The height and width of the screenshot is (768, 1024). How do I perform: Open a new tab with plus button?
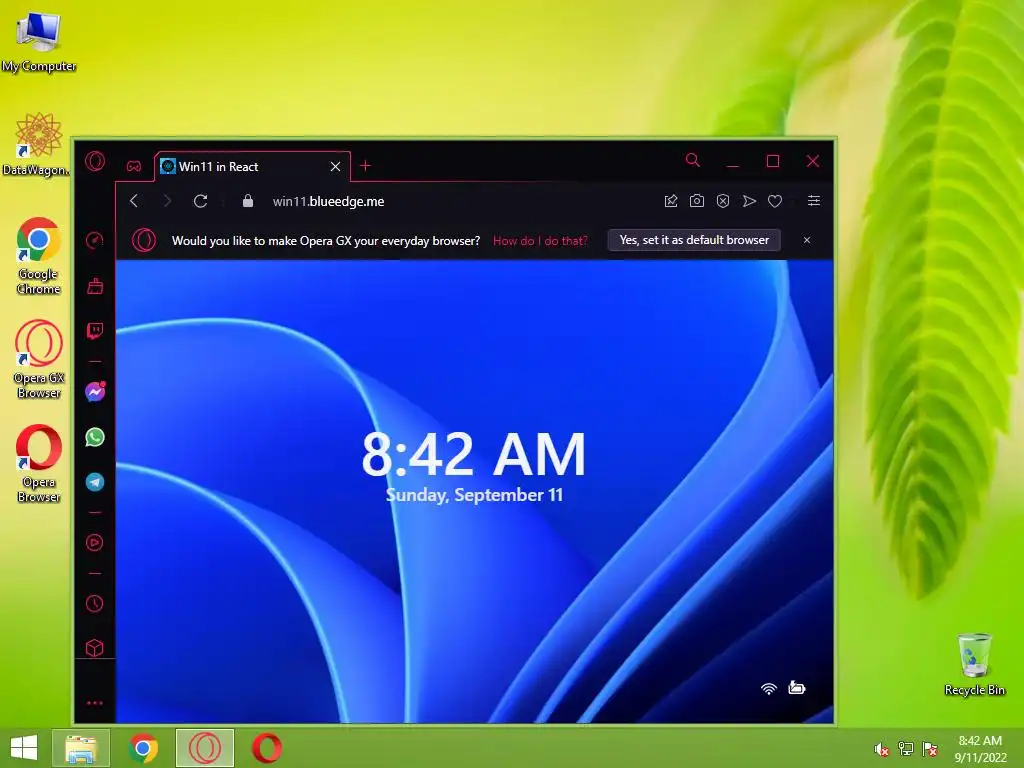tap(366, 166)
